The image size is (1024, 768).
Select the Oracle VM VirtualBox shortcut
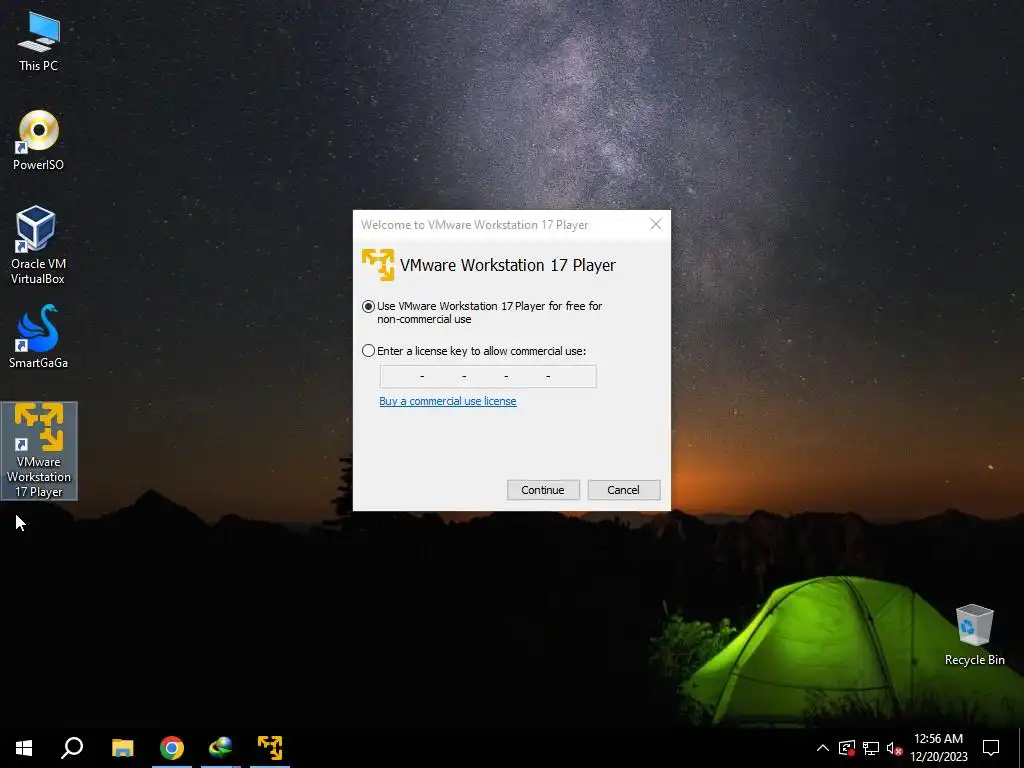point(39,245)
